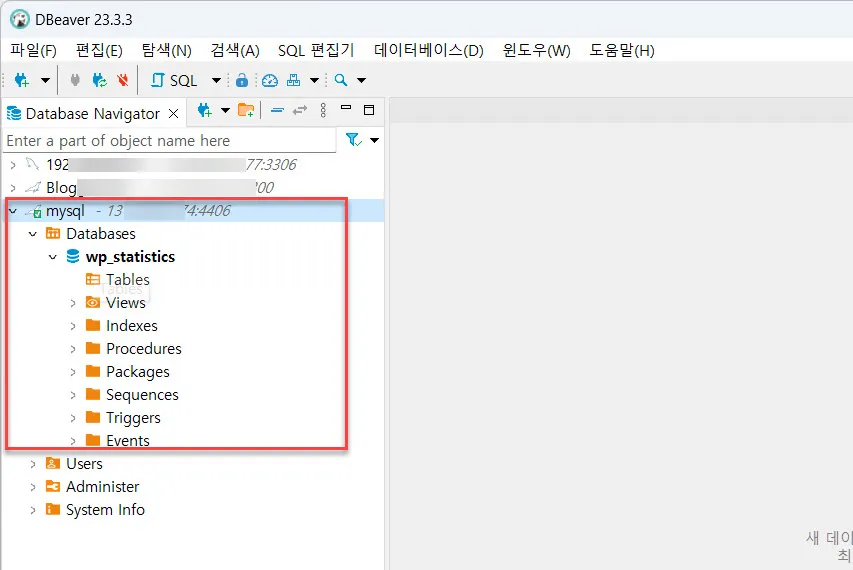Click the DBeaver application logo icon
Screen dimensions: 853x570
20,20
